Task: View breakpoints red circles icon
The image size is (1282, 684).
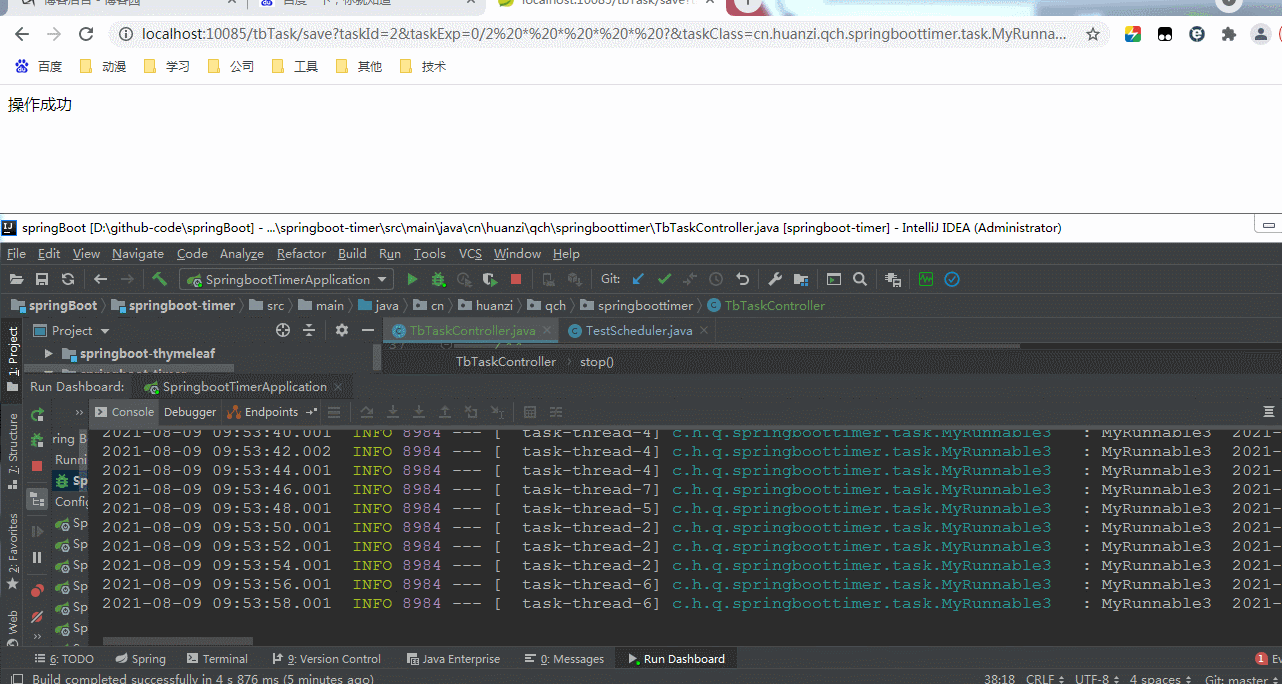Action: tap(37, 591)
